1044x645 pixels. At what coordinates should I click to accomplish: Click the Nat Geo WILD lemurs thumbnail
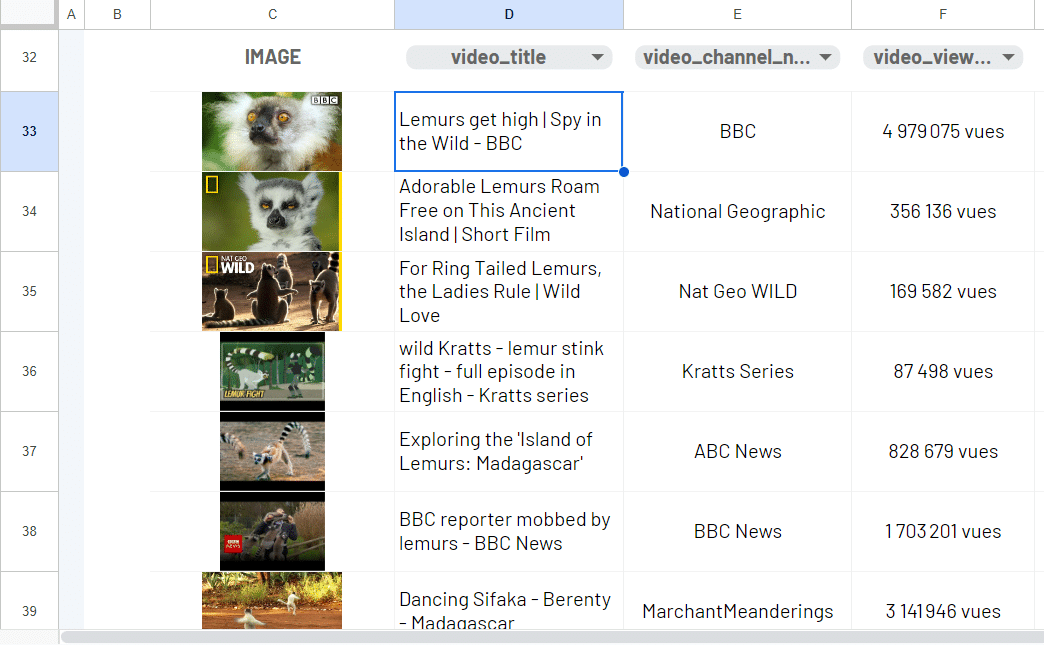click(272, 291)
